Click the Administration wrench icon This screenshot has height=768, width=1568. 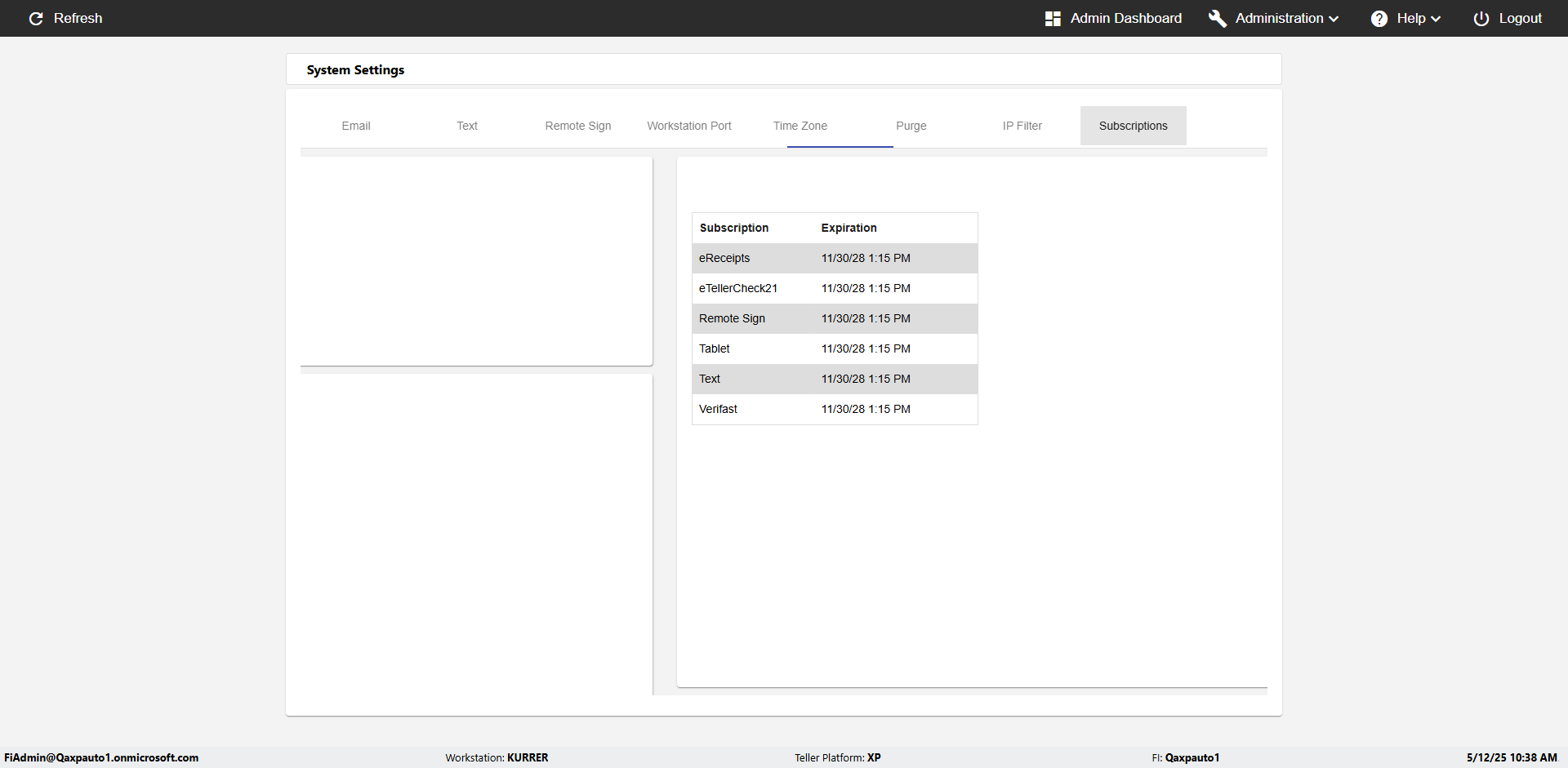coord(1218,18)
